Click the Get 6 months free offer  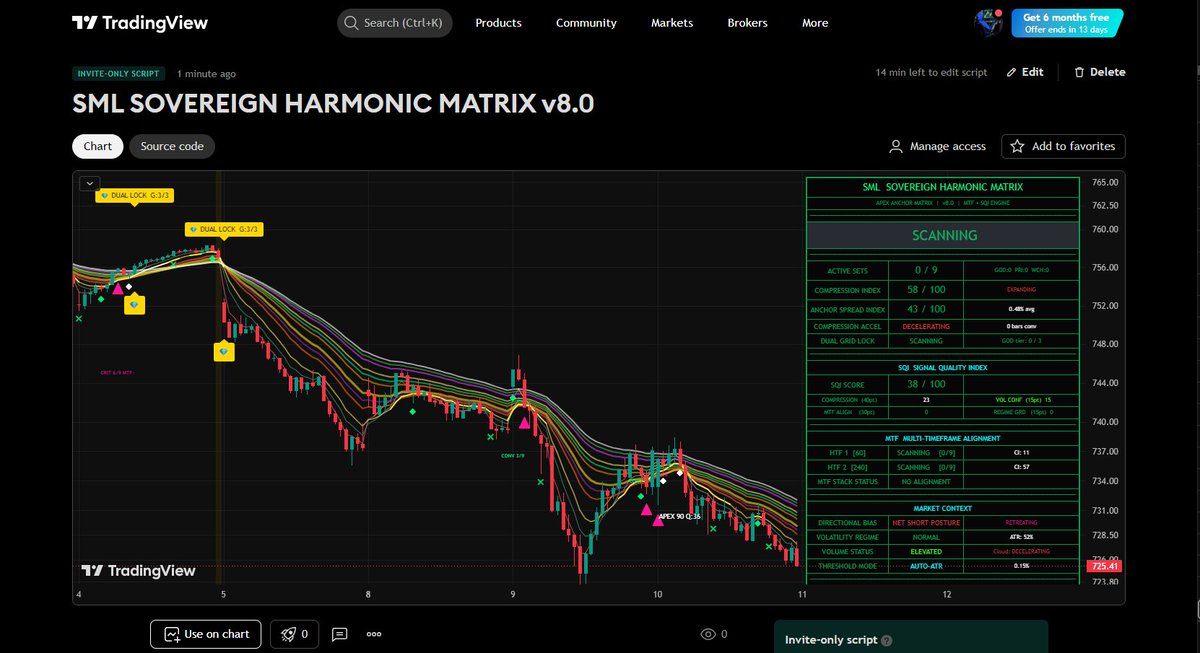coord(1065,22)
